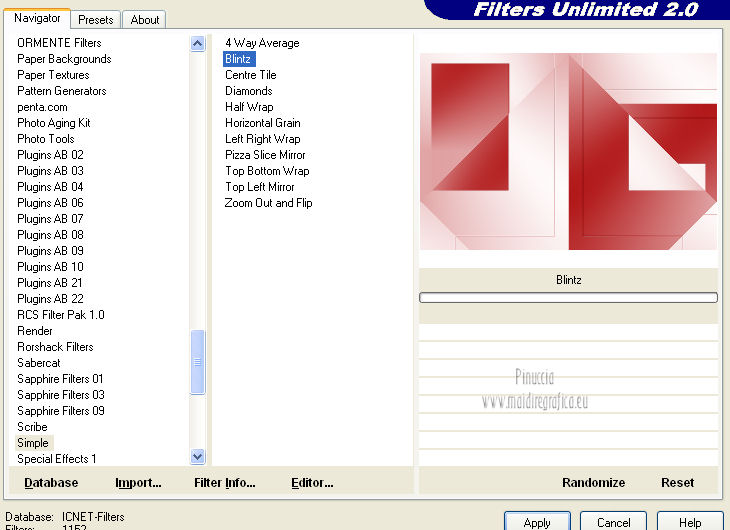
Task: Select Special Effects 1 category
Action: [56, 459]
